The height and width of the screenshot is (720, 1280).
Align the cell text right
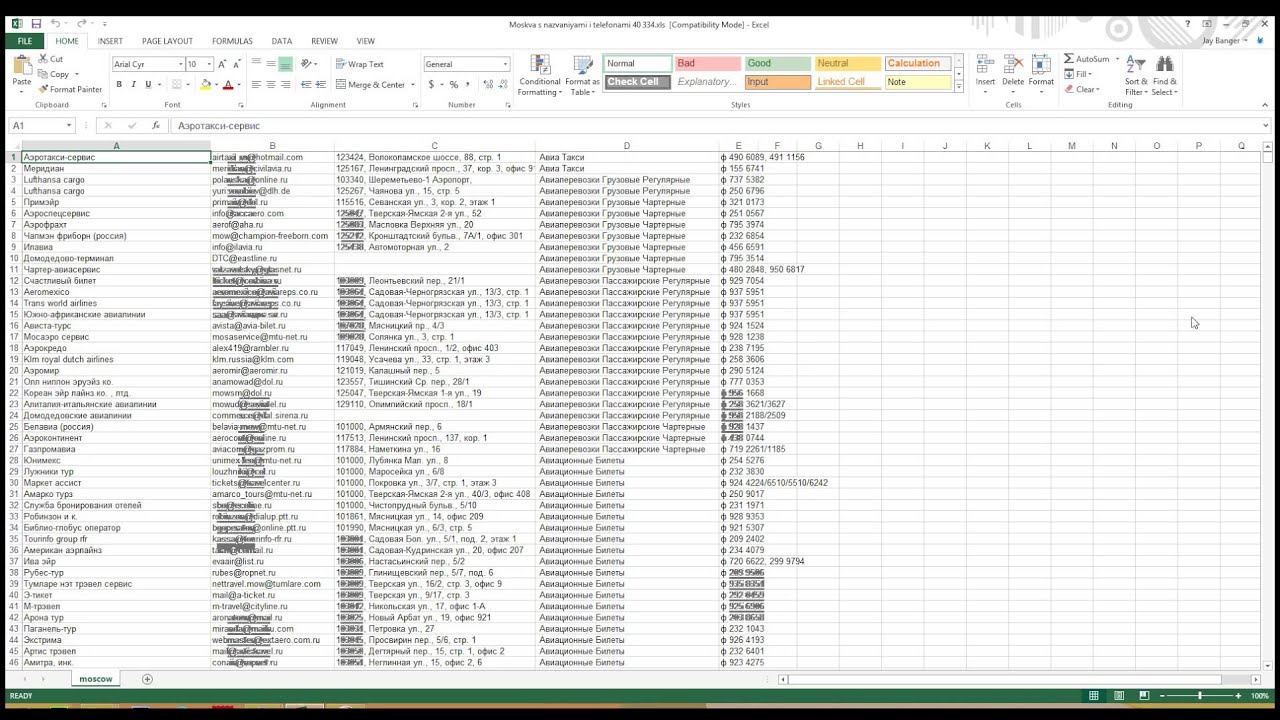286,85
